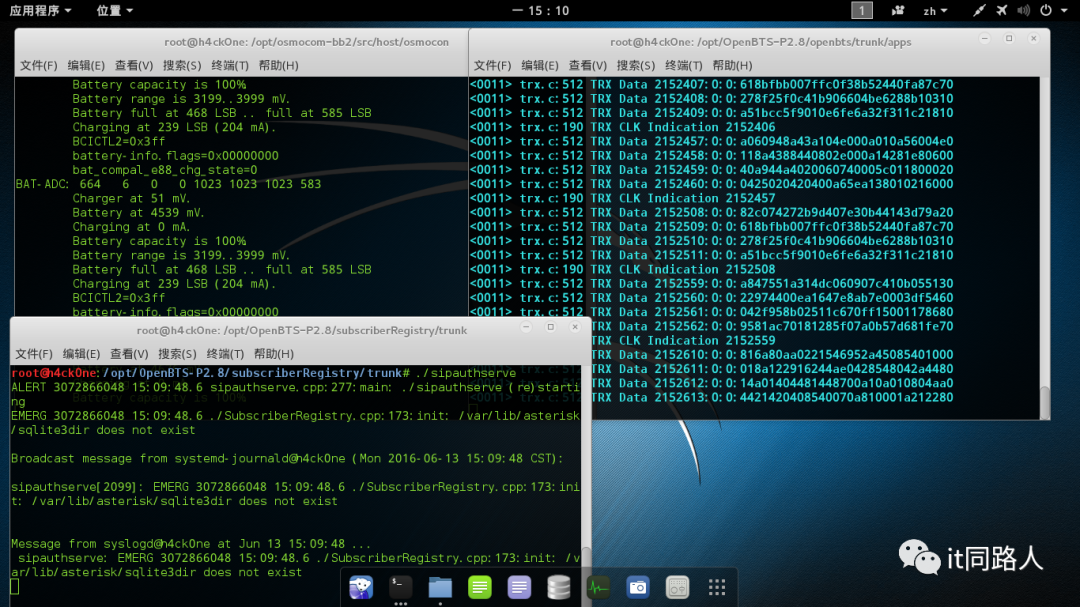Click the wired network connection icon

[x=979, y=10]
